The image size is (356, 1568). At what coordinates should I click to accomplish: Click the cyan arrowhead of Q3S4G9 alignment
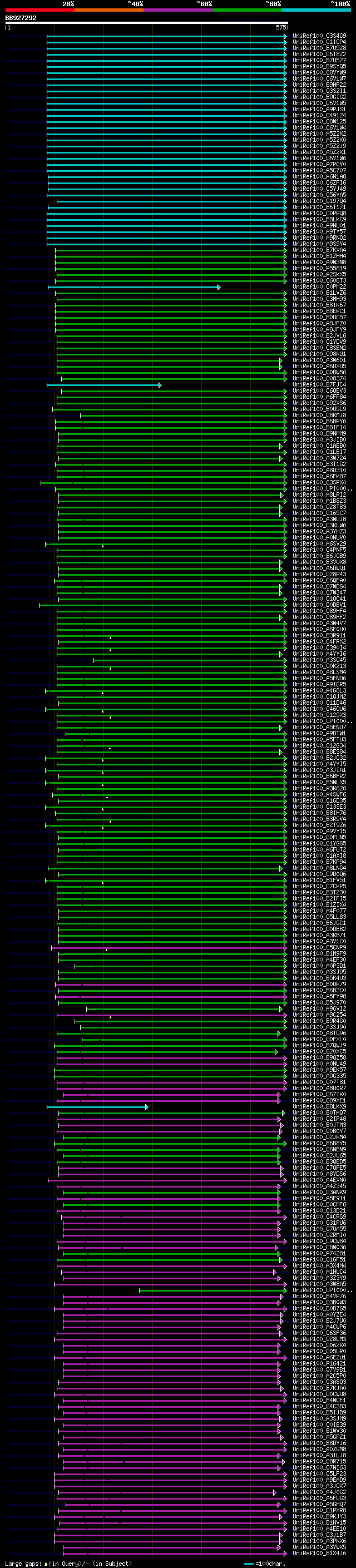(x=285, y=36)
